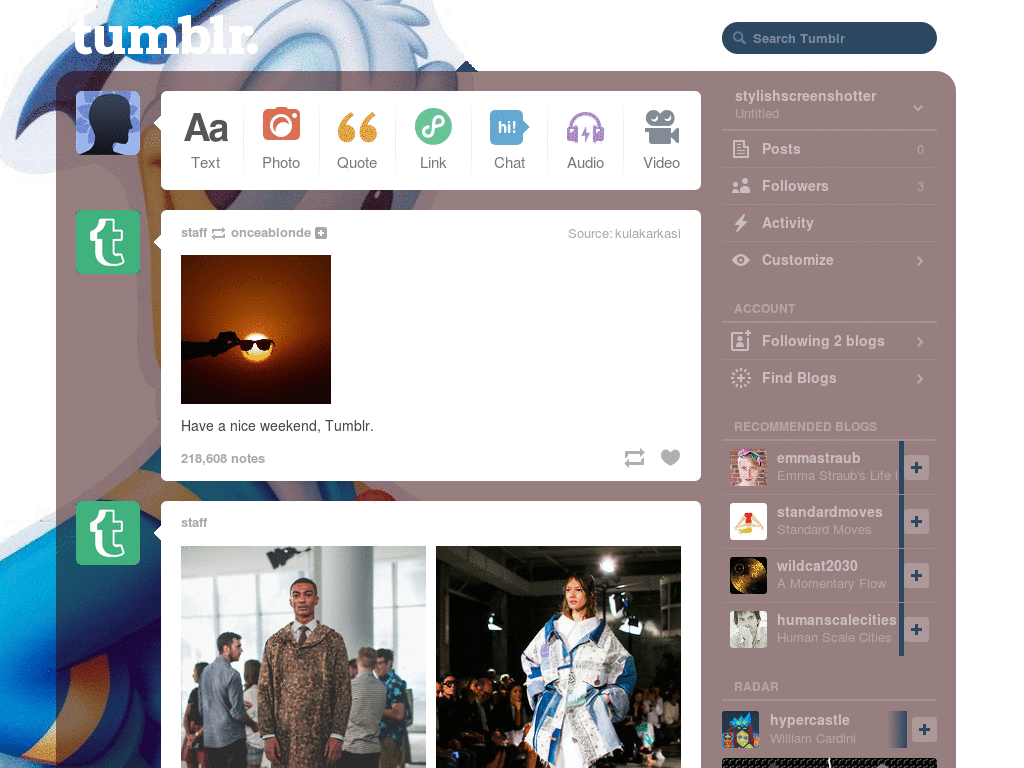Open humanscalecities blog name

(x=837, y=620)
